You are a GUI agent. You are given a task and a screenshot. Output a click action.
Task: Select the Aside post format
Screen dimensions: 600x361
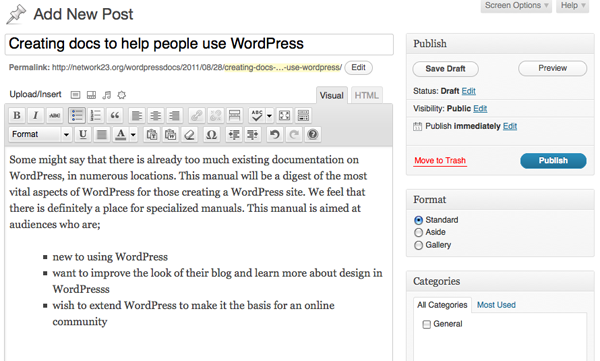(418, 232)
